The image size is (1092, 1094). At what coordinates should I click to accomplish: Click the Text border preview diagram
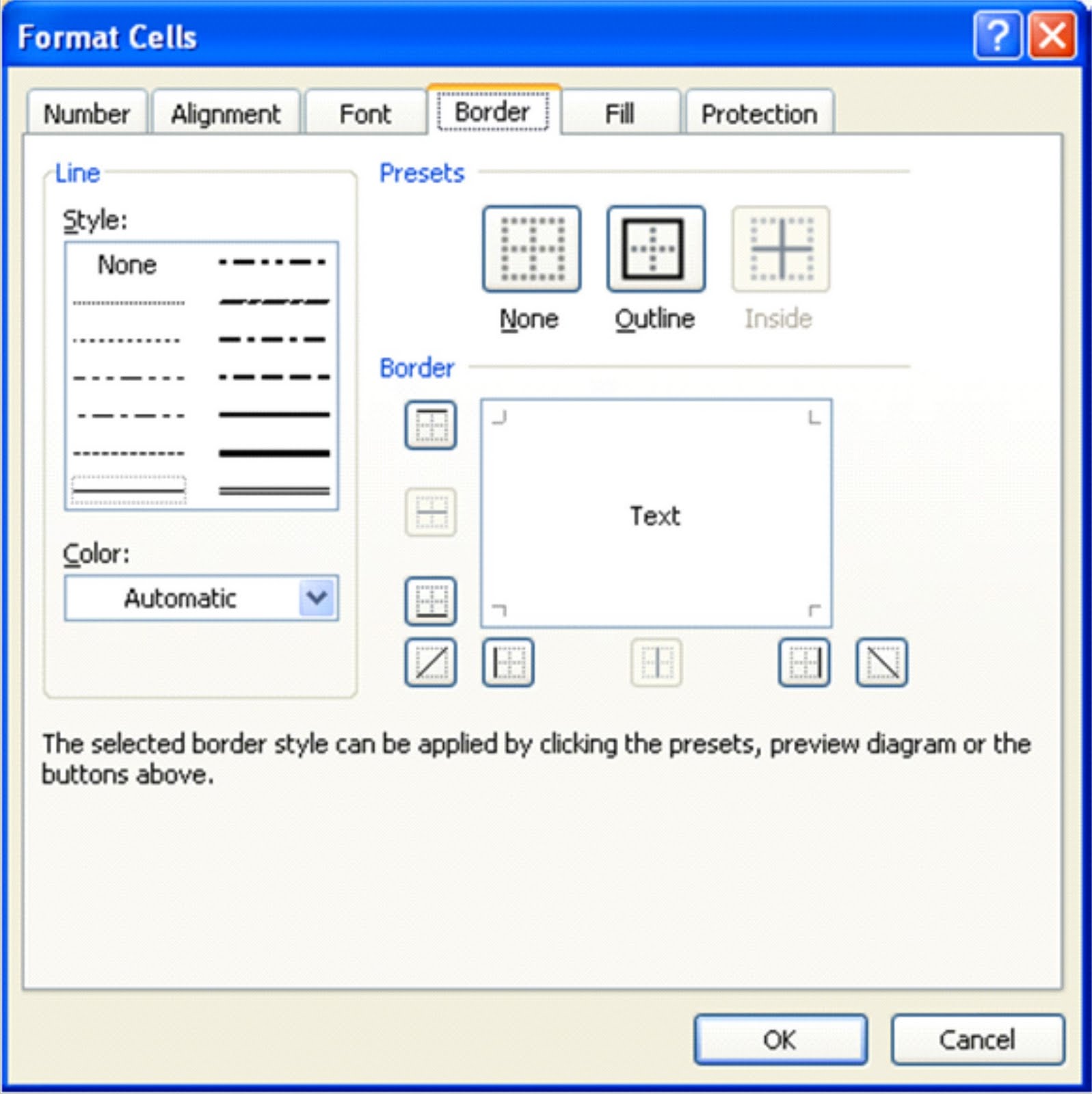(655, 514)
